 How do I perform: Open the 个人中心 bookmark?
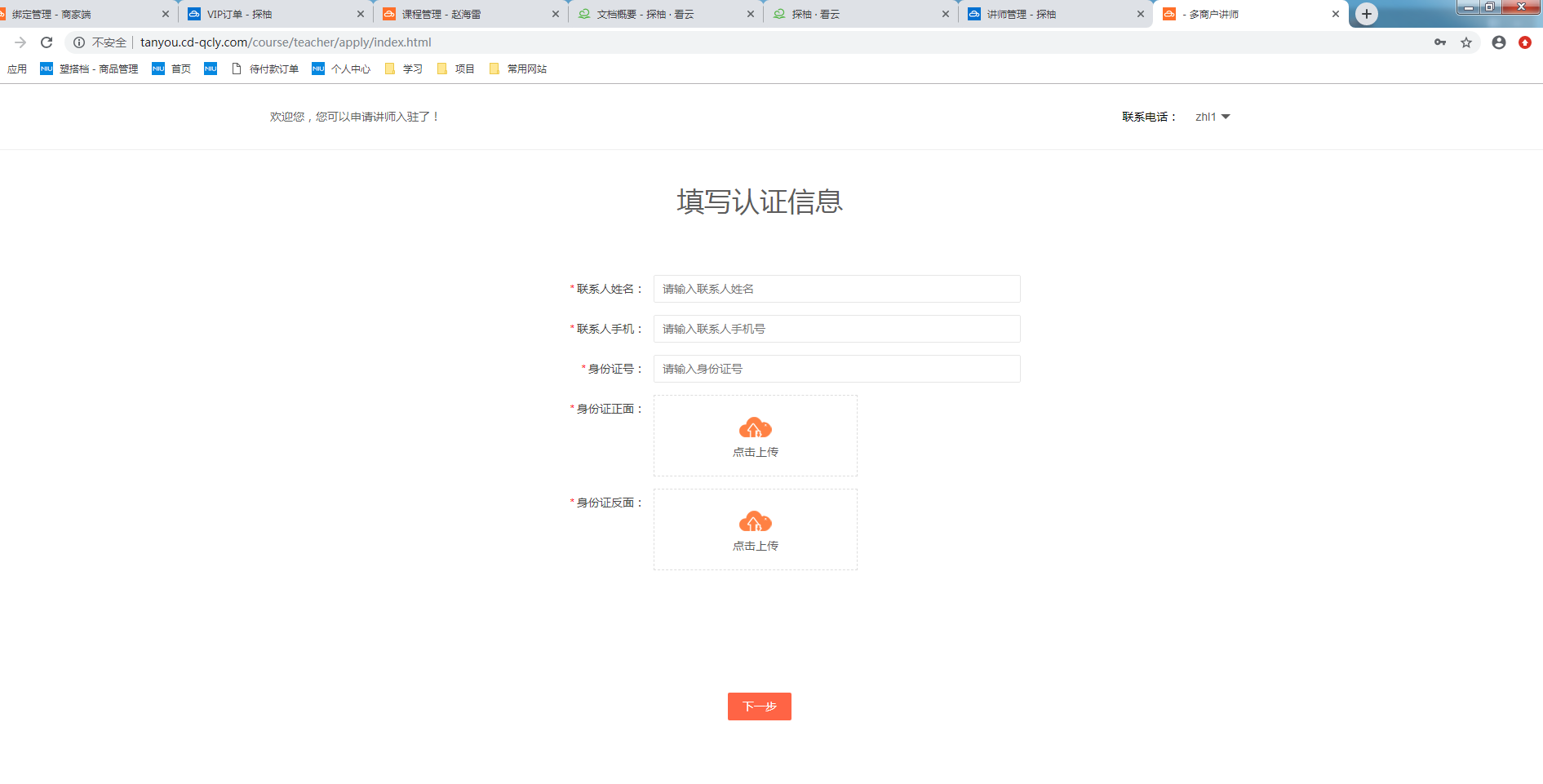tap(341, 69)
